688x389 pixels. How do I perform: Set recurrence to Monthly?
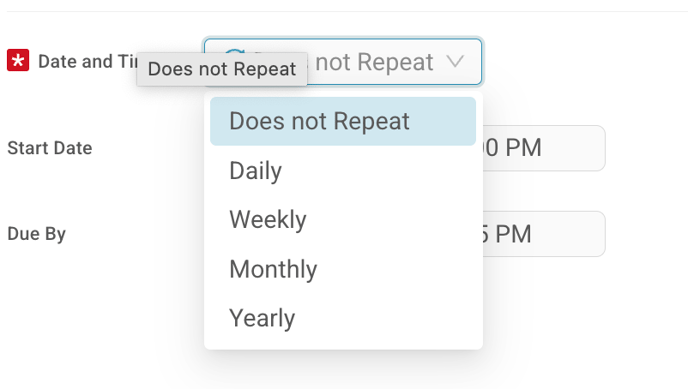(343, 269)
